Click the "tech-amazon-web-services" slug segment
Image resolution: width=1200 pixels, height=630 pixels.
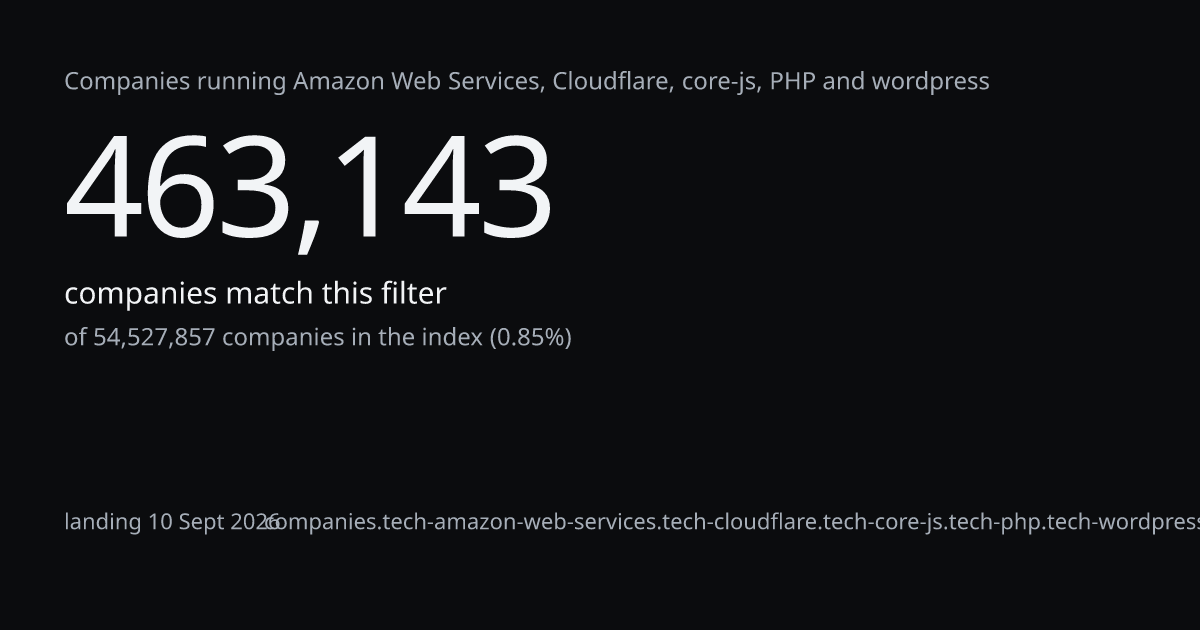click(520, 522)
